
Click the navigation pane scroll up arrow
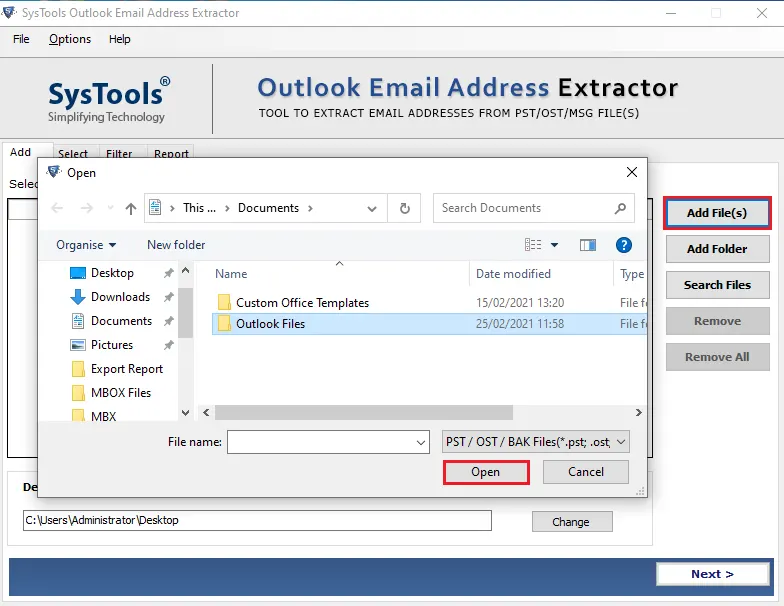click(x=186, y=271)
